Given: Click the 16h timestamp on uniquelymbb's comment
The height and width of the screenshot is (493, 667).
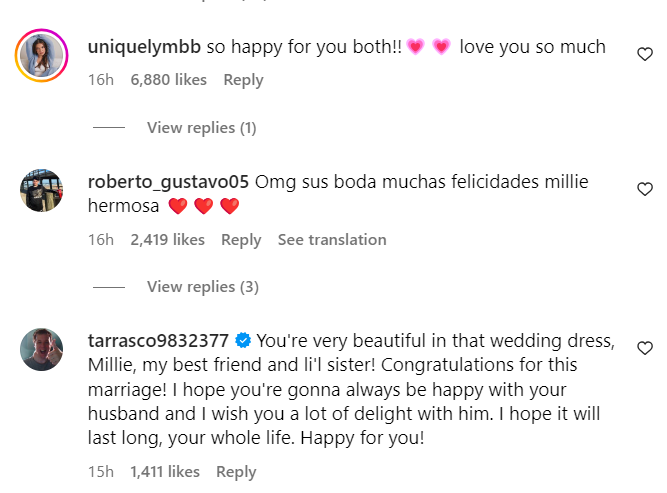Looking at the screenshot, I should tap(100, 80).
